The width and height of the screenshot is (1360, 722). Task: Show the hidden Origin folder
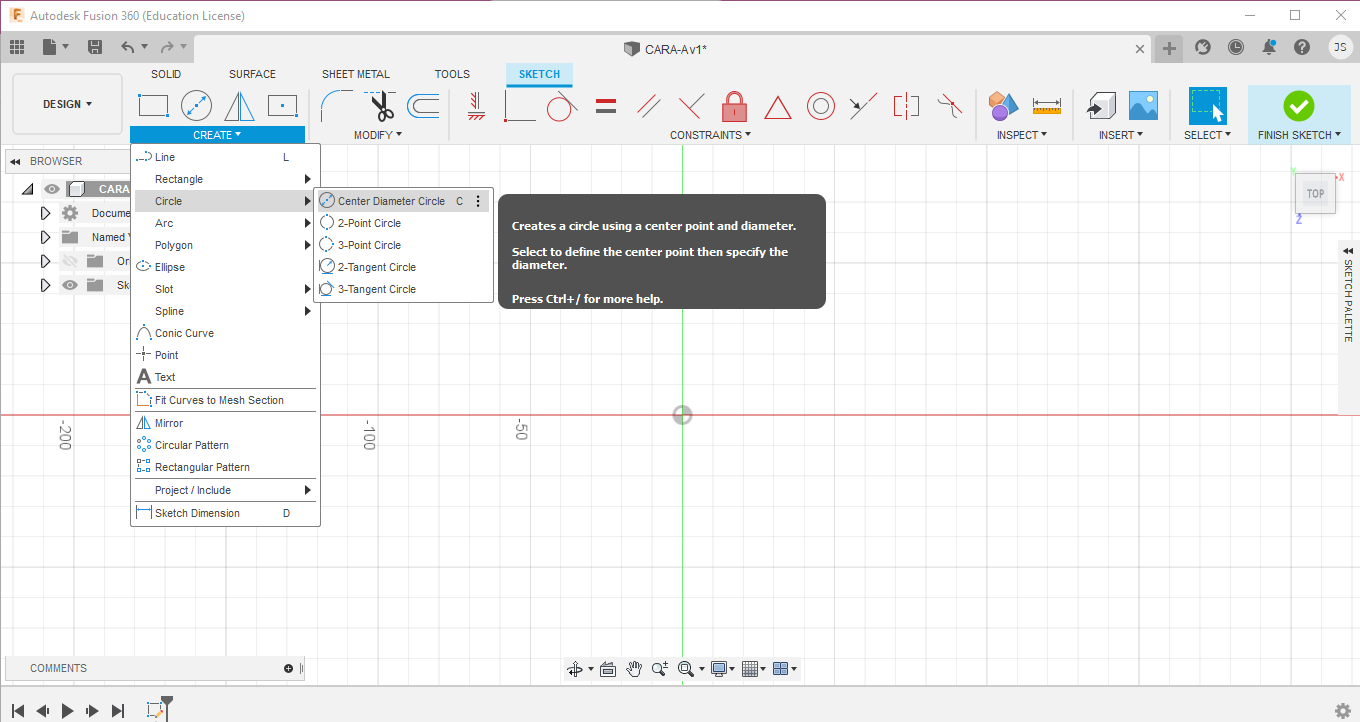[x=69, y=261]
